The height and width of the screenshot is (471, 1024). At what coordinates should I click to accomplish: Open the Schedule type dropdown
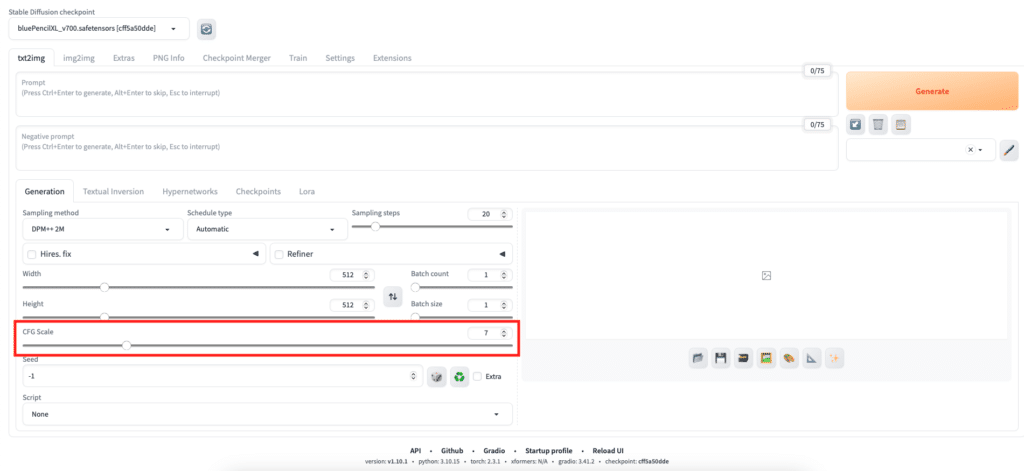pyautogui.click(x=266, y=229)
